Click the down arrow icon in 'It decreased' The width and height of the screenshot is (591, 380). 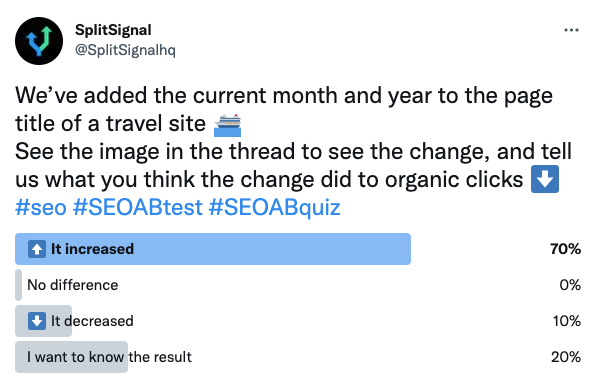pyautogui.click(x=37, y=321)
